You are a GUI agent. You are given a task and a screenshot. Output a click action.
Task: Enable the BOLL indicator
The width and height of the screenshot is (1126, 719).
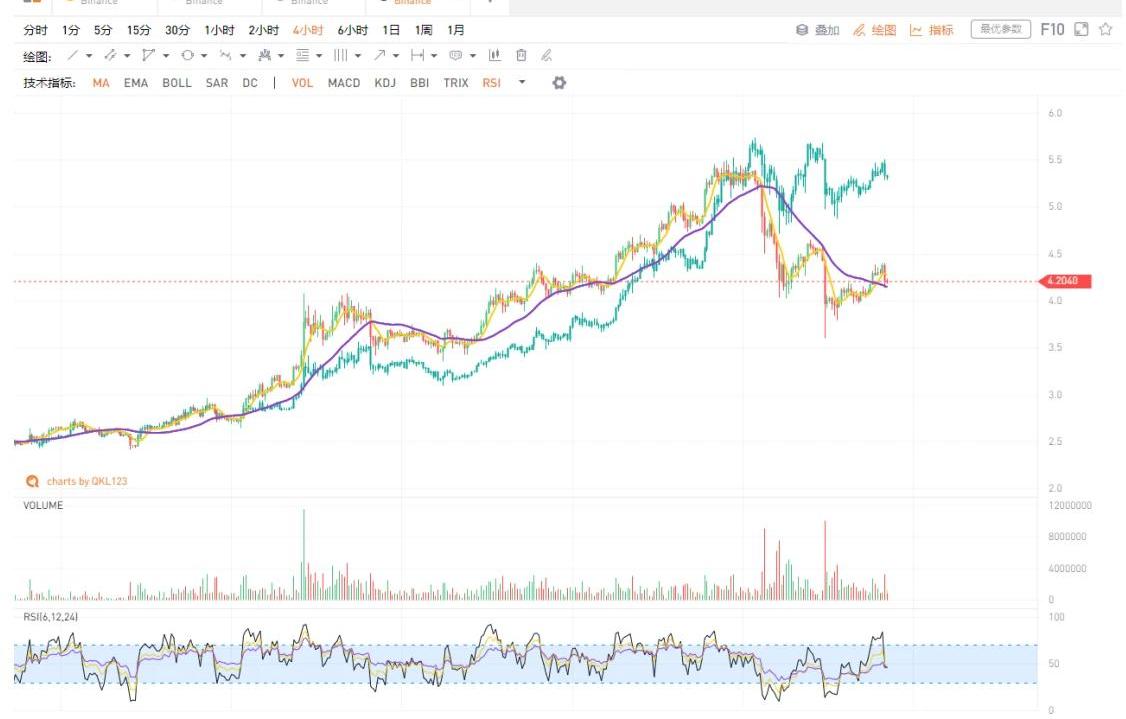(177, 83)
